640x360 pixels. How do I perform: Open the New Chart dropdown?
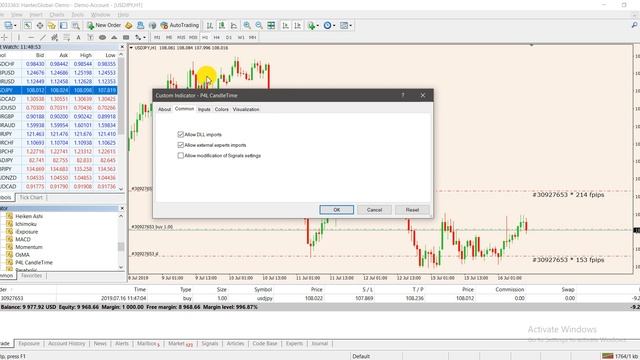[x=10, y=25]
